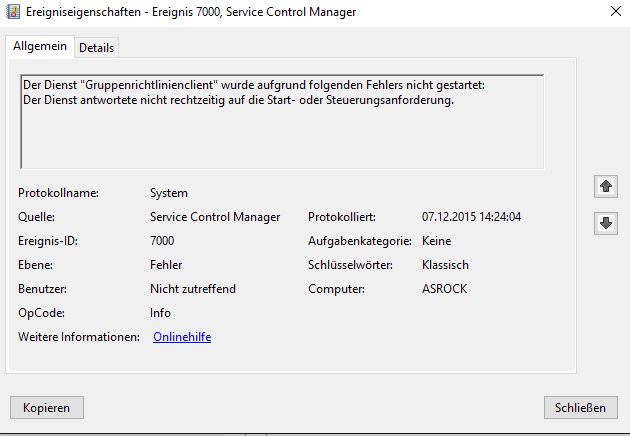The height and width of the screenshot is (436, 630).
Task: Click the Schließen button
Action: (581, 407)
